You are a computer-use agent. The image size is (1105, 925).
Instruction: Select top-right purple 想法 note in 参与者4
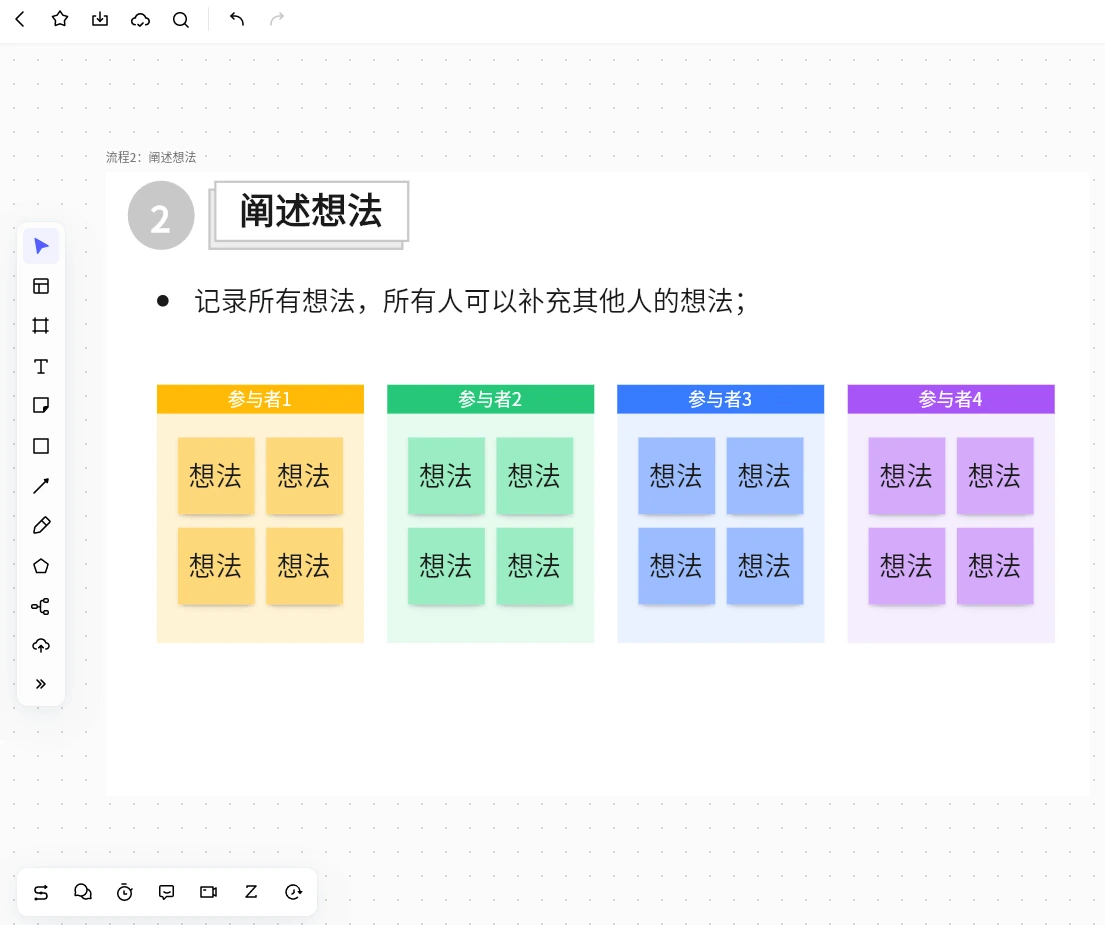pyautogui.click(x=995, y=476)
